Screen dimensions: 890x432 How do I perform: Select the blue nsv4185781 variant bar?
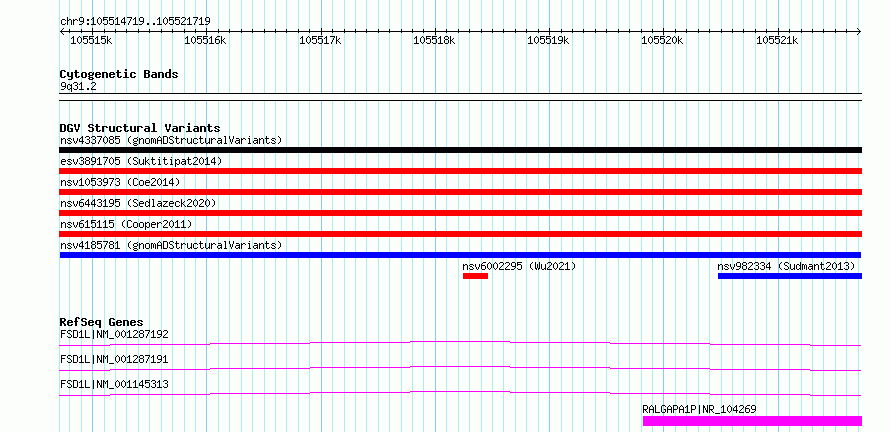tap(460, 255)
